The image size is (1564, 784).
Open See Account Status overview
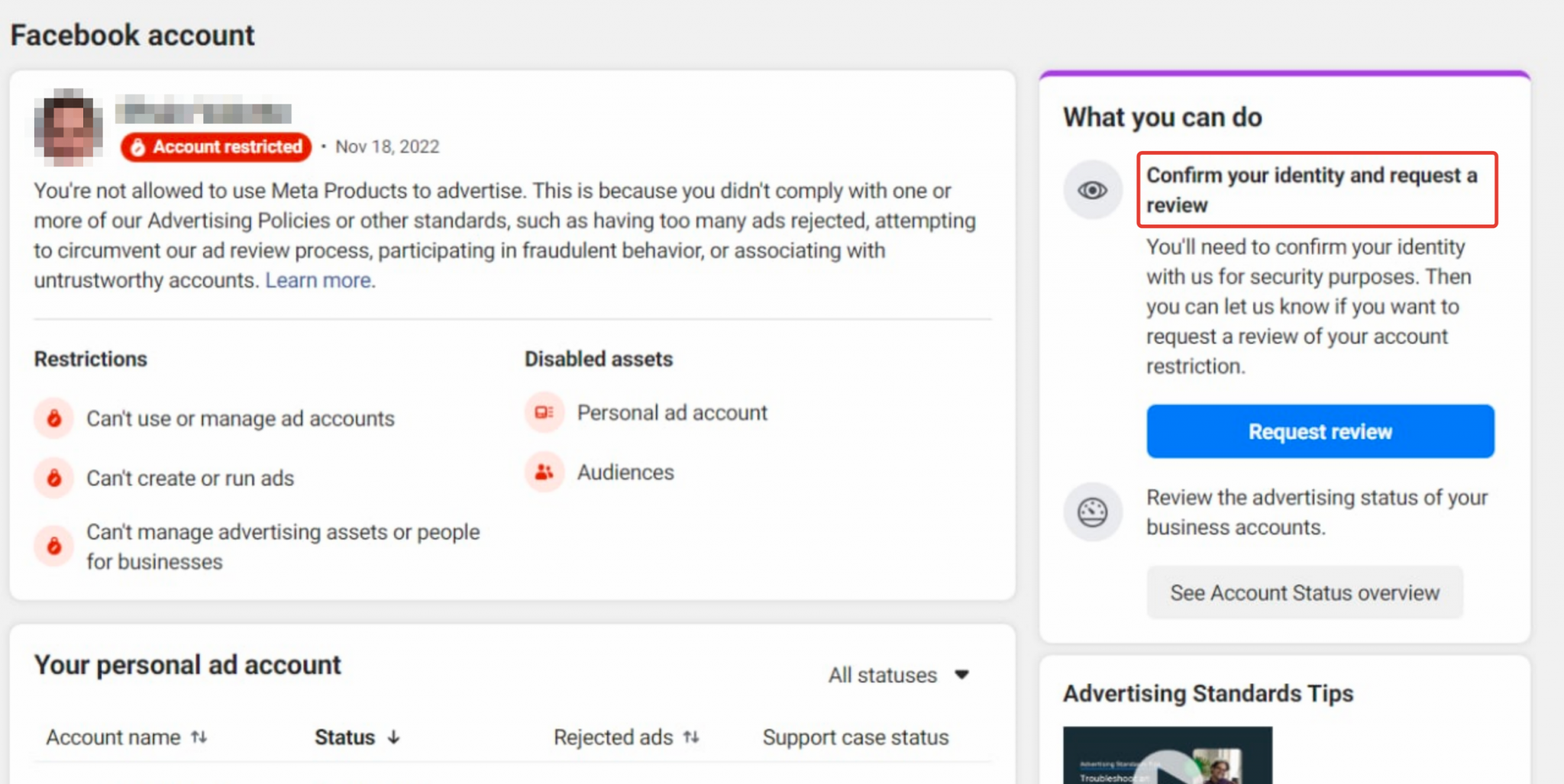click(1304, 592)
